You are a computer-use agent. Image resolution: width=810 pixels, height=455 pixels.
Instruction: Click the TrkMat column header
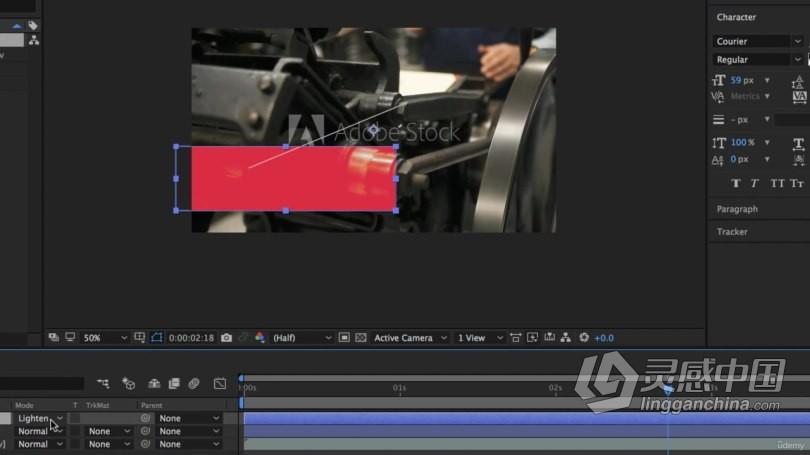point(98,405)
